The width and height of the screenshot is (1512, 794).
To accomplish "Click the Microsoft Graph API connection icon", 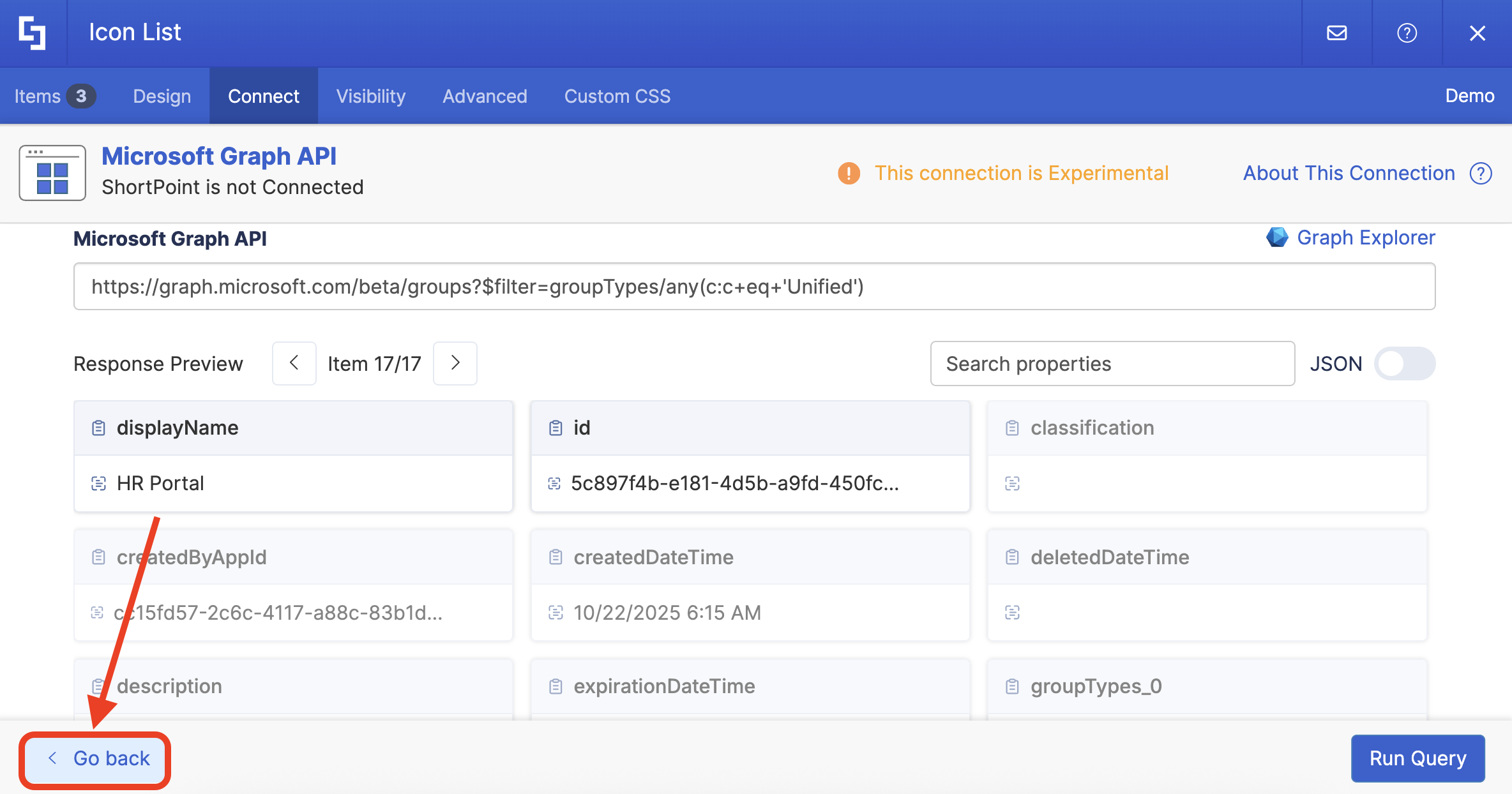I will [52, 173].
